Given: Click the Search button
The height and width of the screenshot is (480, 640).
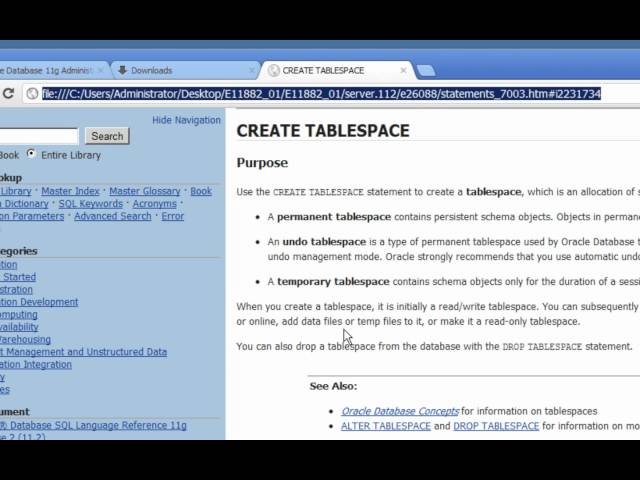Looking at the screenshot, I should coord(107,136).
